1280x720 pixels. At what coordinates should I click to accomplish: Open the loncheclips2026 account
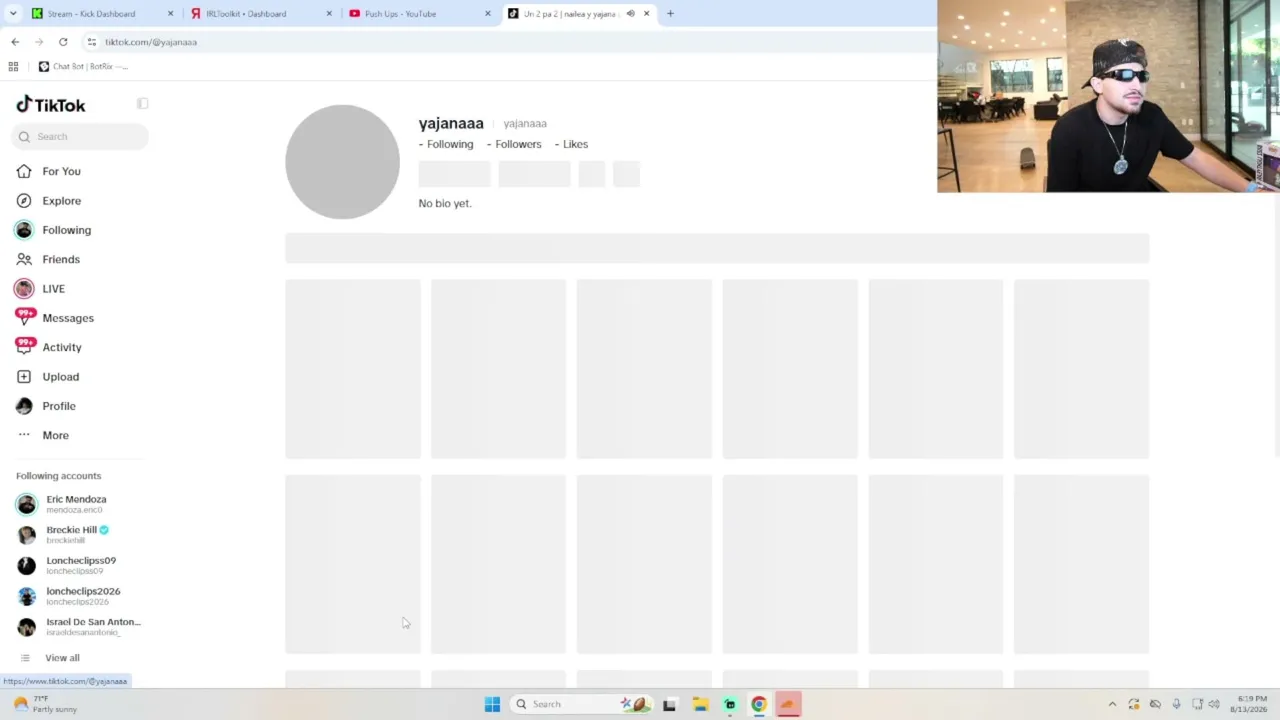pyautogui.click(x=76, y=596)
